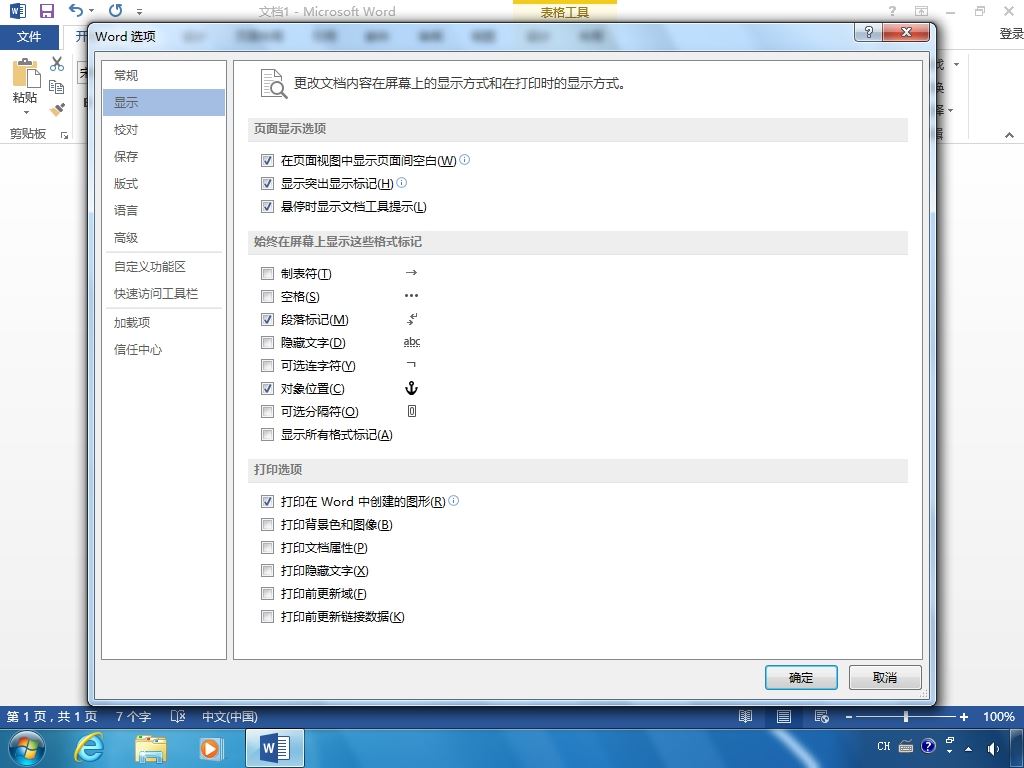Toggle the paragraph marks checkbox
1024x768 pixels.
click(x=267, y=319)
